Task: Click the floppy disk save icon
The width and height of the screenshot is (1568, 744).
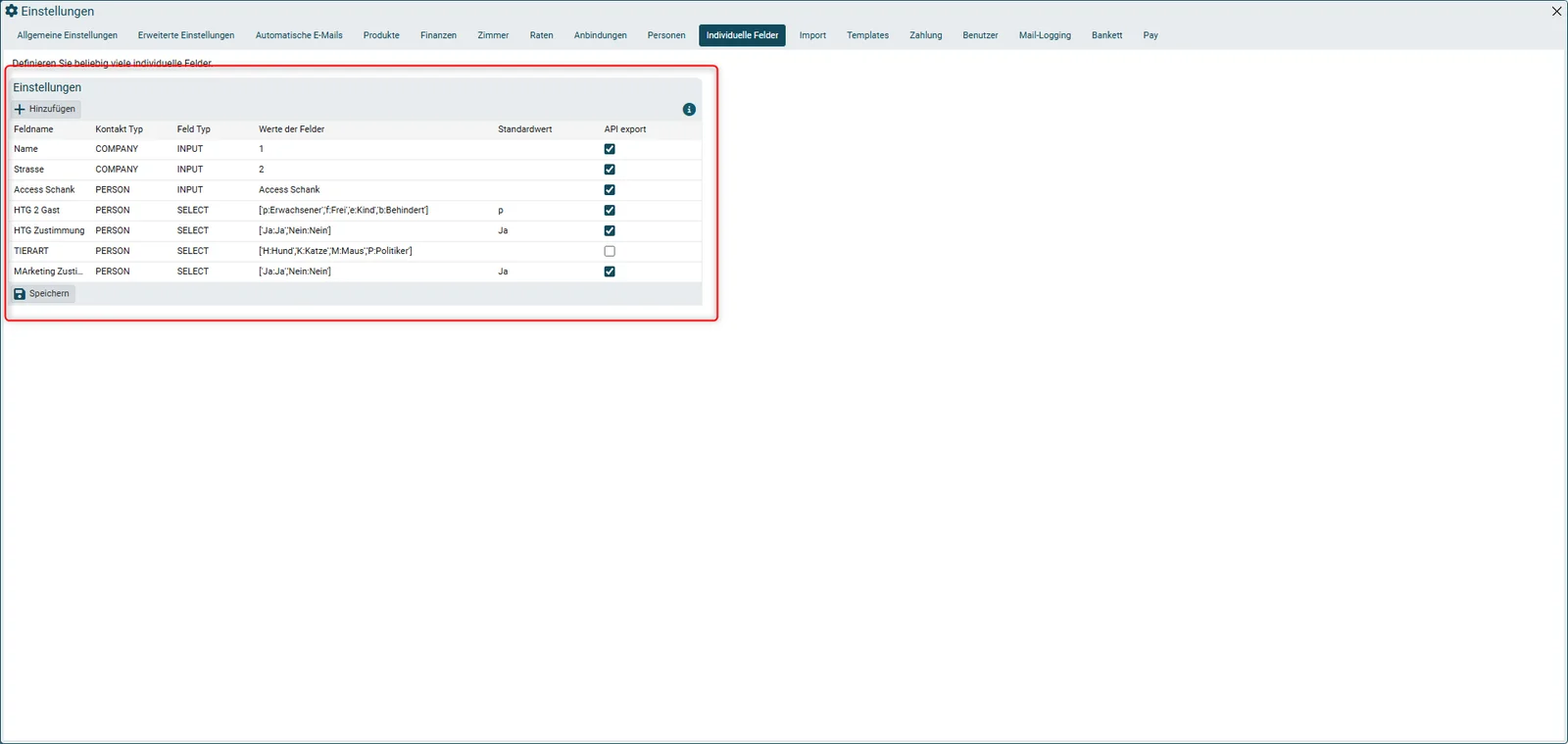Action: tap(20, 293)
